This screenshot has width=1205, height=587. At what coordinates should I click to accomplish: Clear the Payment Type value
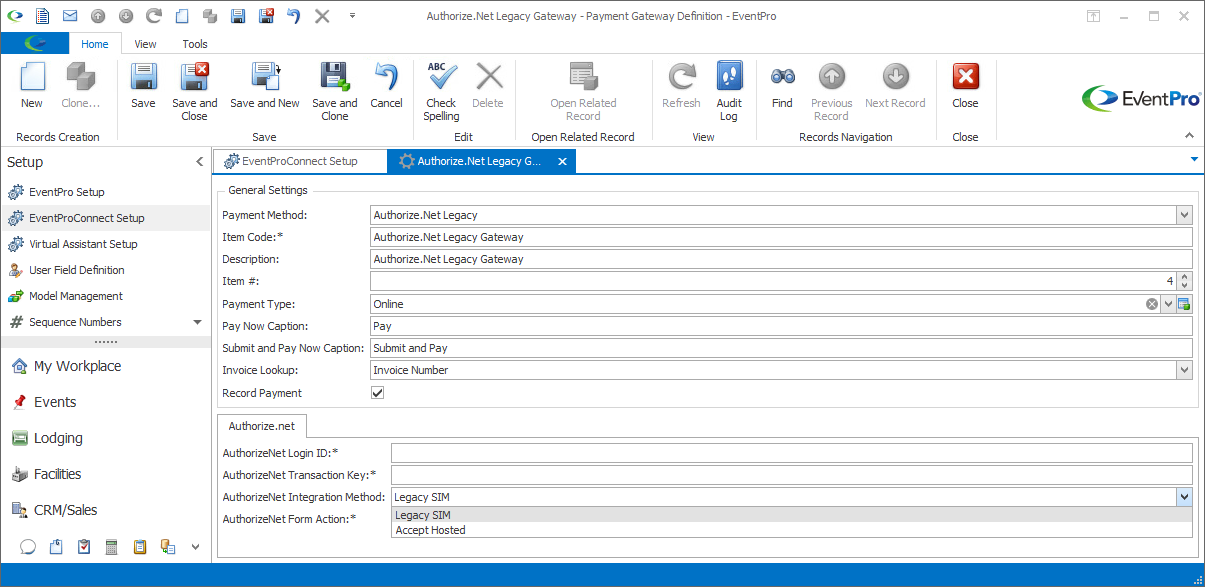pyautogui.click(x=1152, y=304)
